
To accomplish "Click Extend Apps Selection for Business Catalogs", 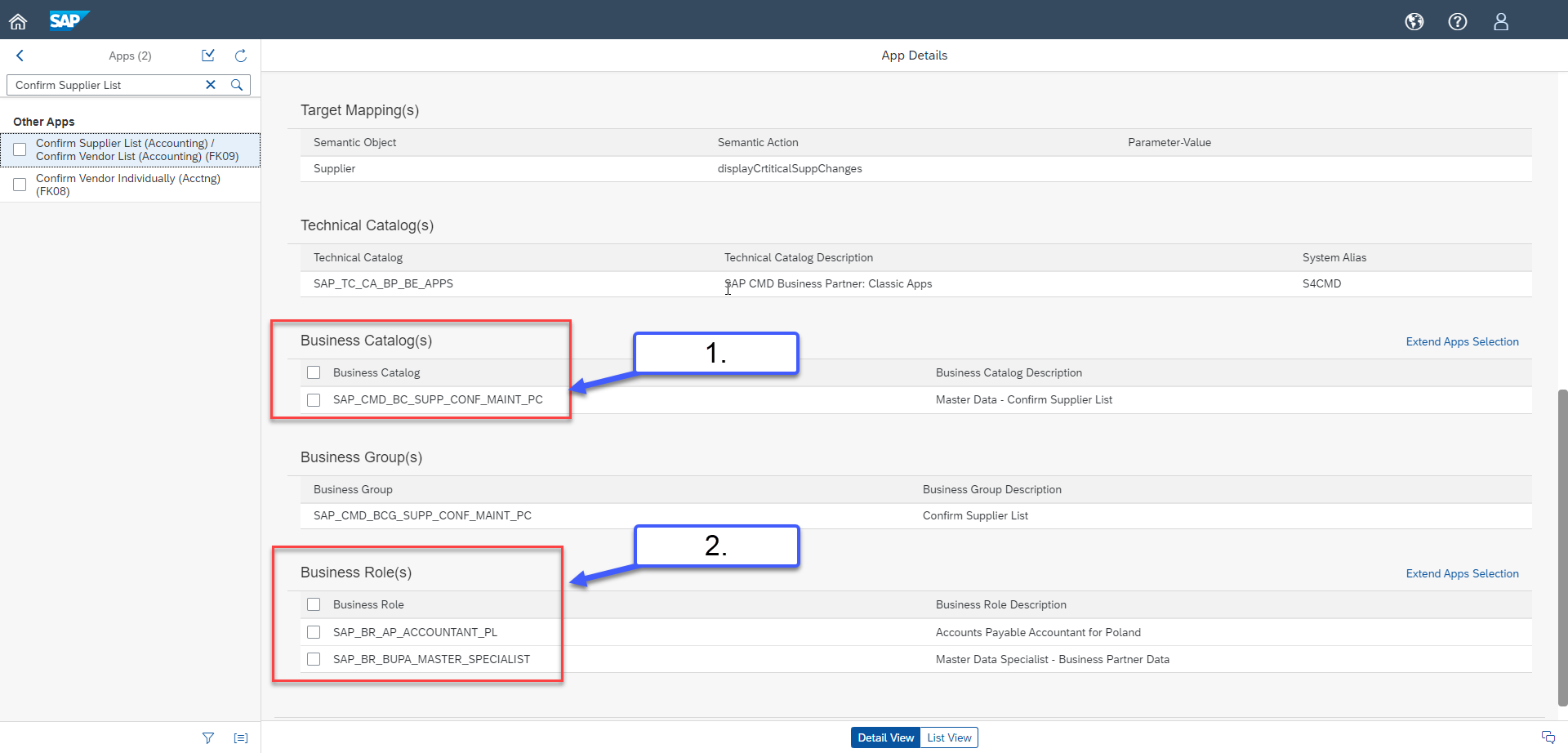I will [1462, 341].
